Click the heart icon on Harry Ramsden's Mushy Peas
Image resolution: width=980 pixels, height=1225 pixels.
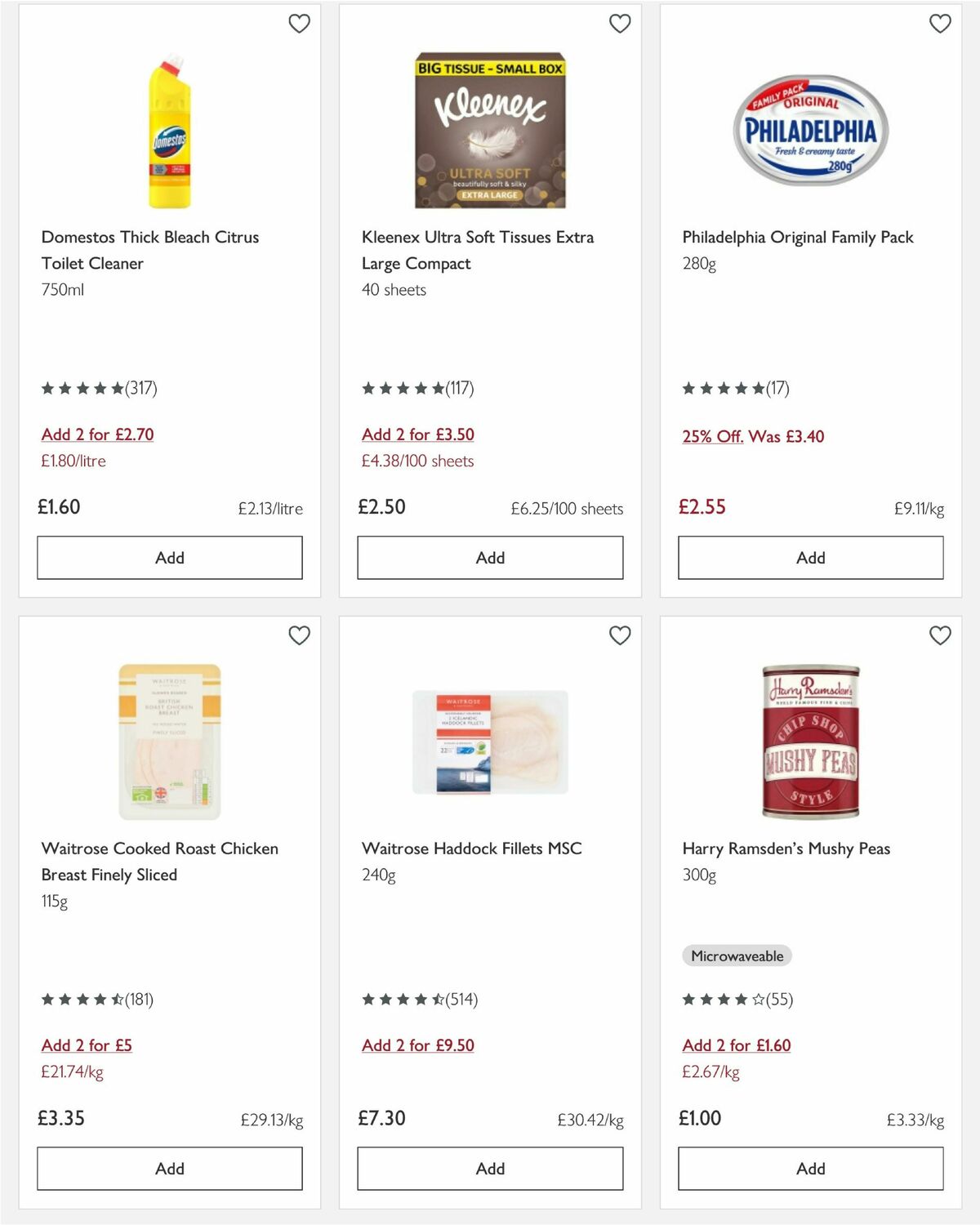(940, 635)
